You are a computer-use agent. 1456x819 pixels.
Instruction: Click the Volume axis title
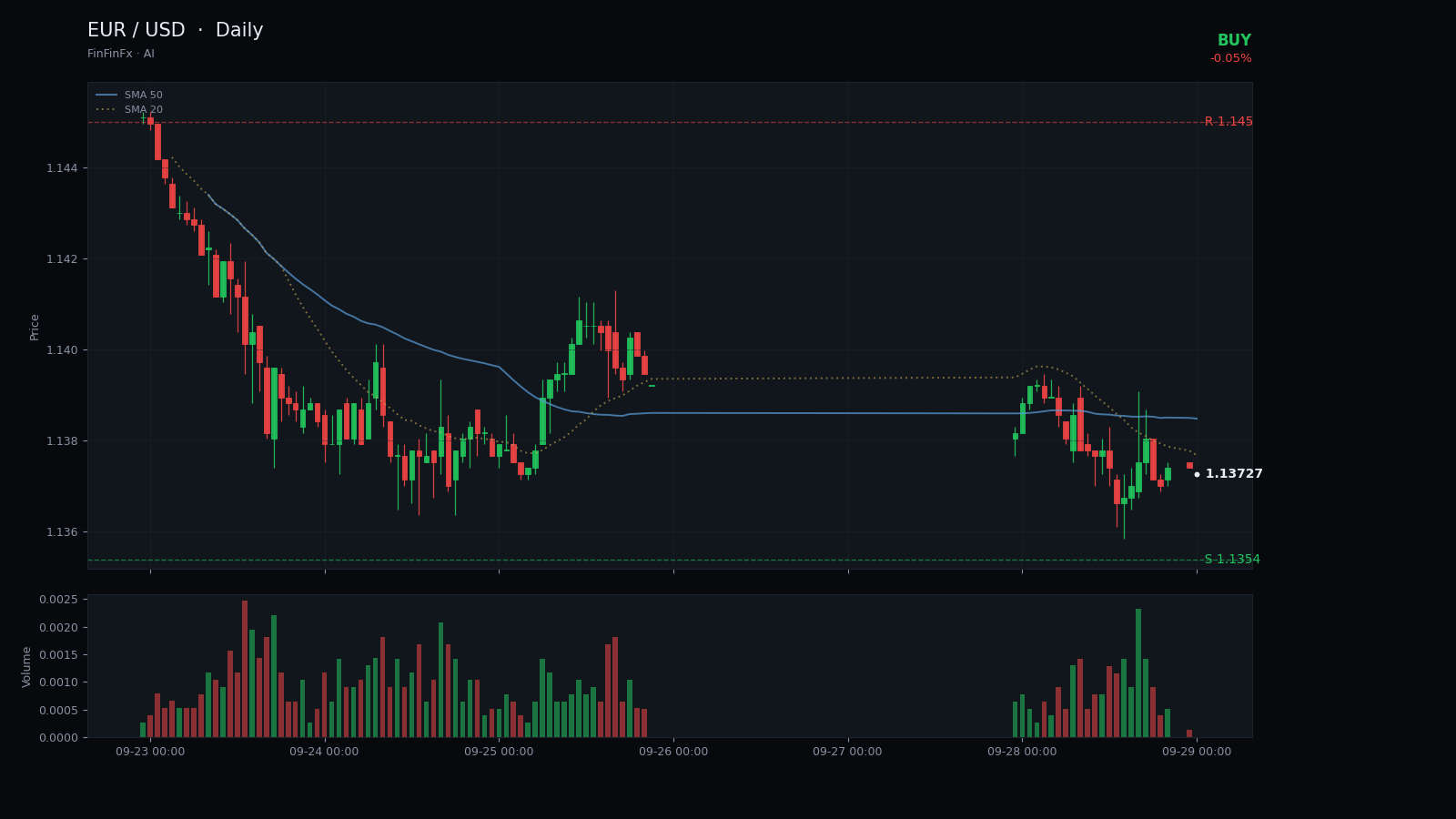[26, 666]
